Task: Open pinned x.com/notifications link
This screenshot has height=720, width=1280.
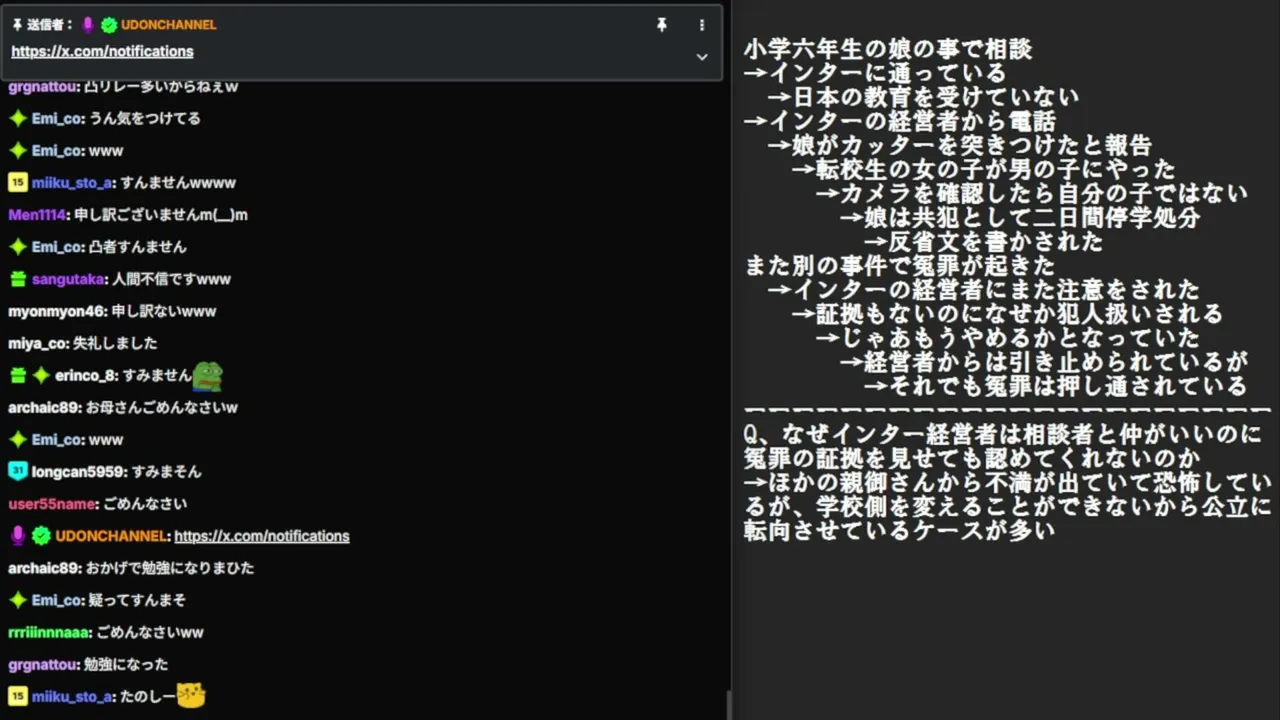Action: [102, 51]
